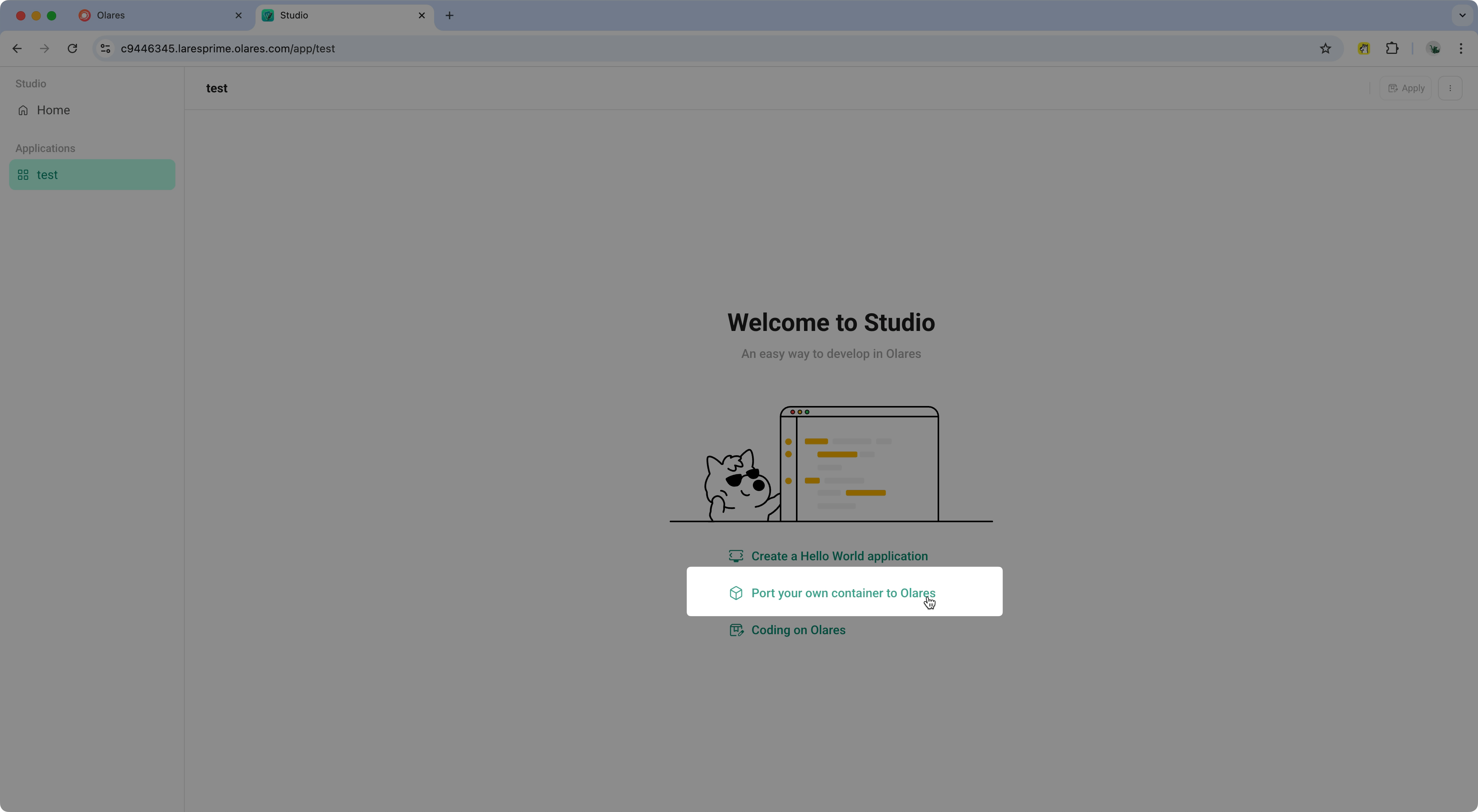Expand the tab search chevron
Image resolution: width=1478 pixels, height=812 pixels.
(x=1462, y=15)
